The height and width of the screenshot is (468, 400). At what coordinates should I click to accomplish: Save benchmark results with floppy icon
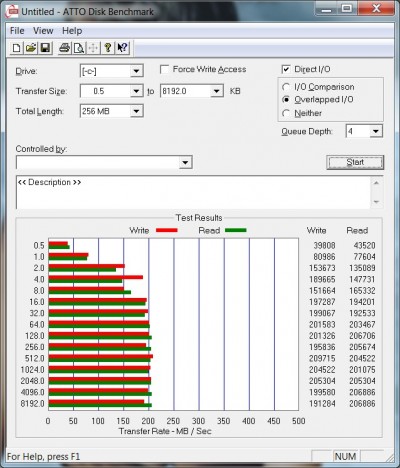[46, 48]
